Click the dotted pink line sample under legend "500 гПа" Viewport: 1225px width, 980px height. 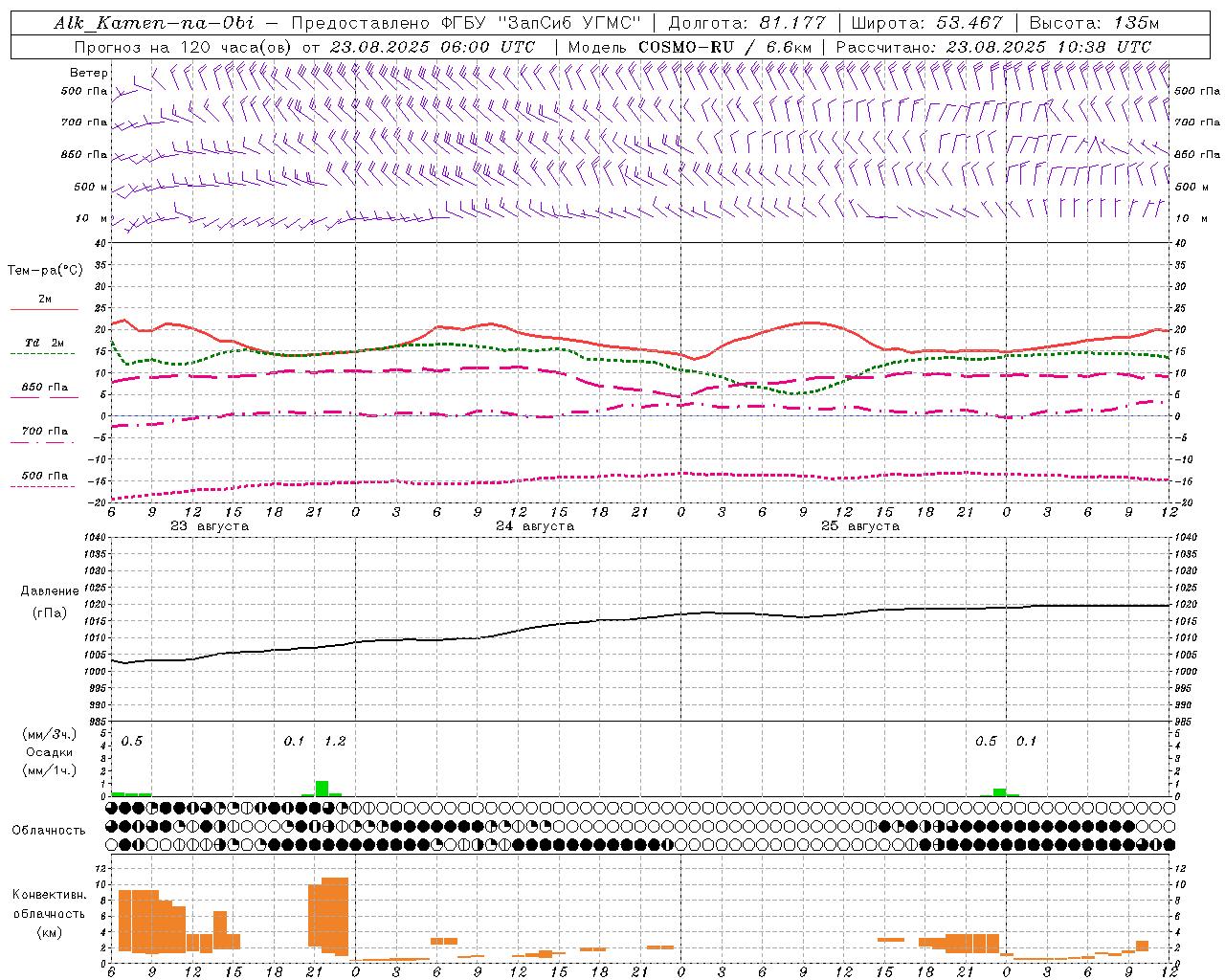(42, 486)
